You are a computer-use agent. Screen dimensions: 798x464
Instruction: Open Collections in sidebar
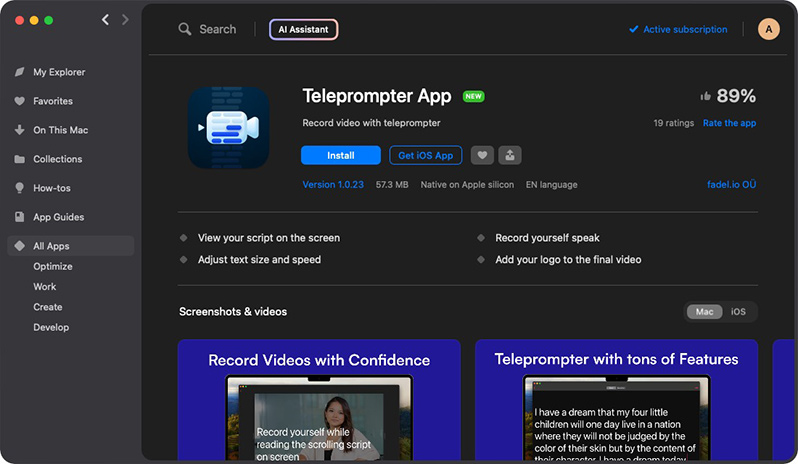pyautogui.click(x=58, y=159)
